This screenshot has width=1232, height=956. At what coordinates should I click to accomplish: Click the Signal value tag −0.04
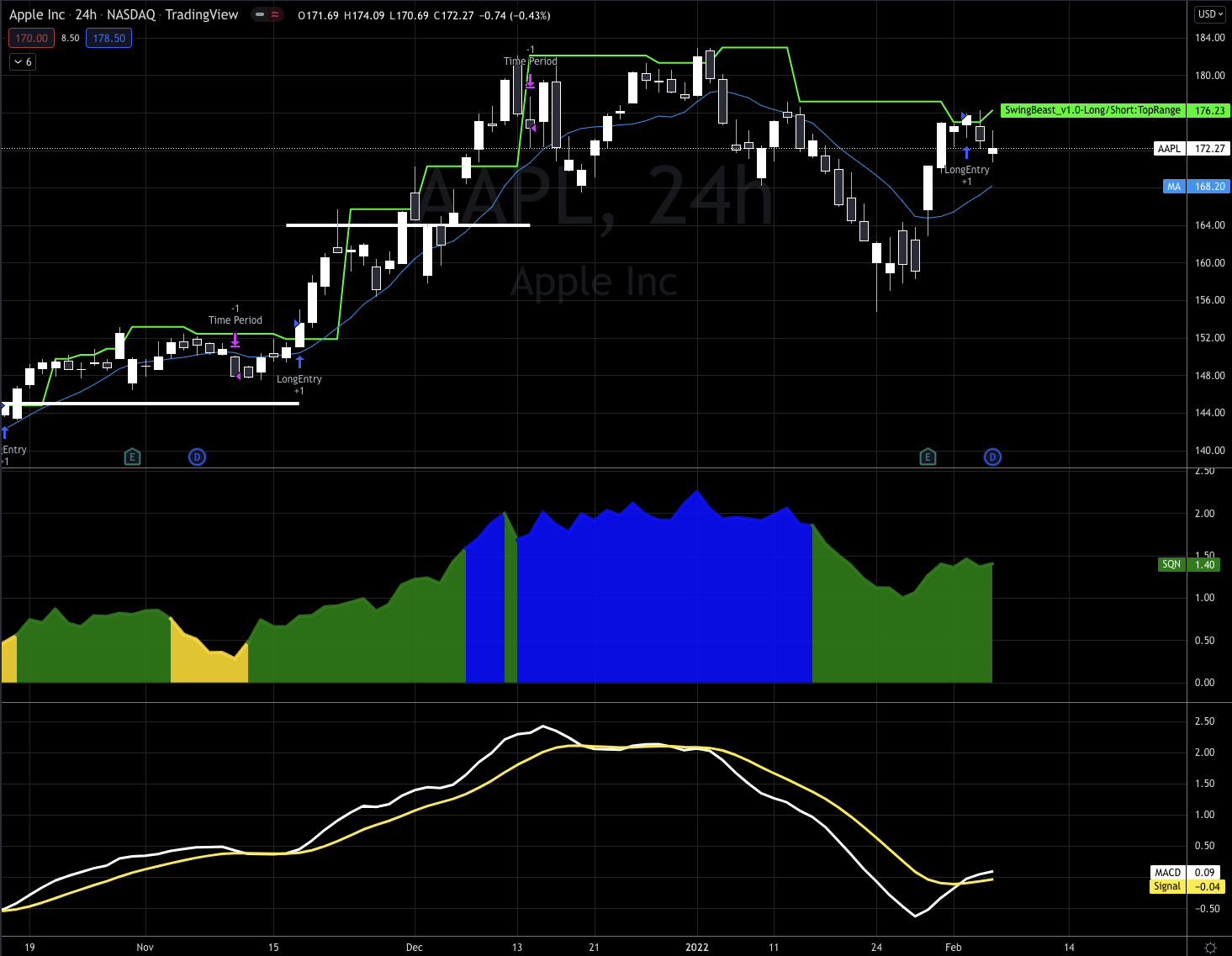(x=1207, y=886)
